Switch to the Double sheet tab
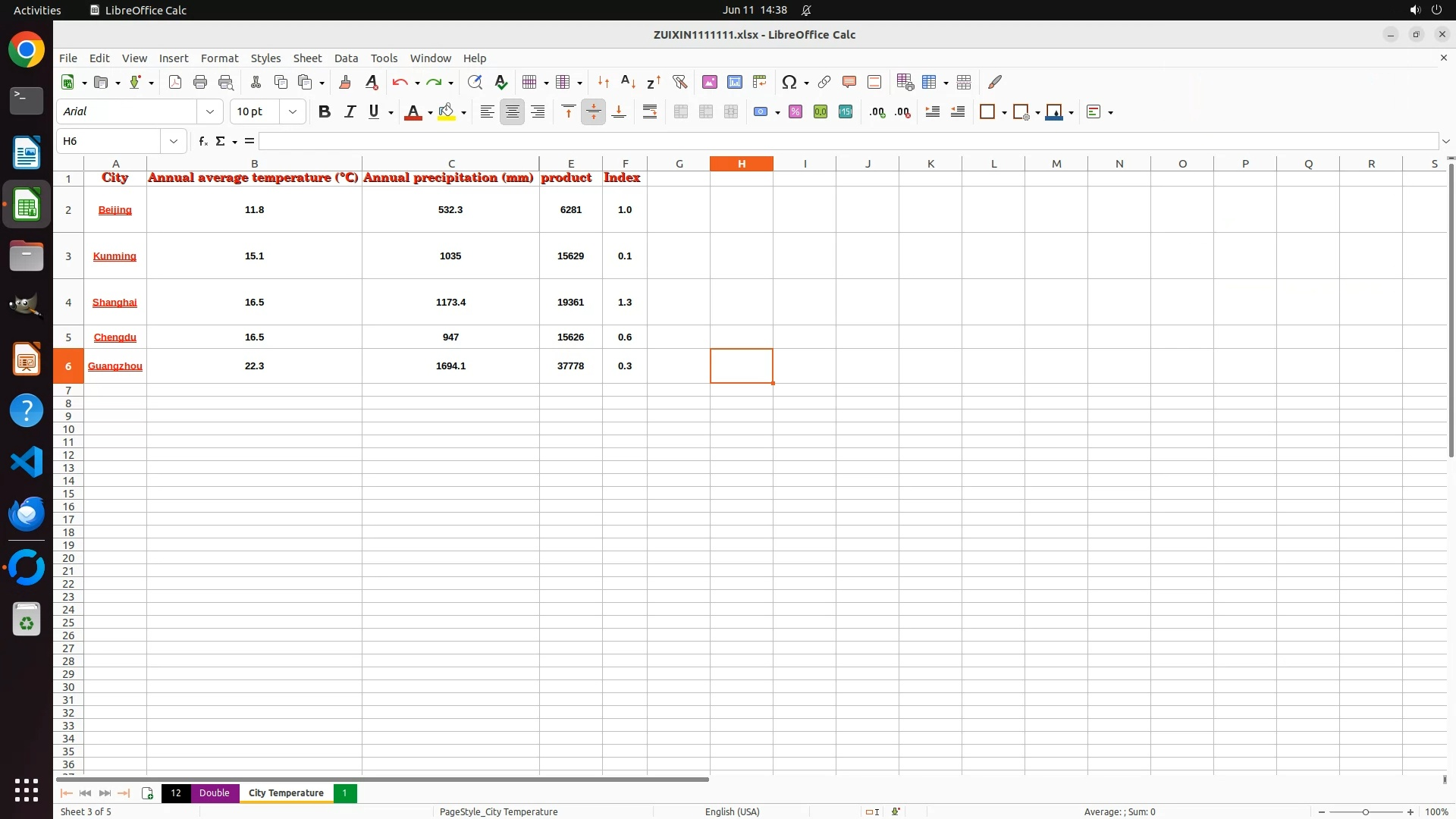 [214, 792]
